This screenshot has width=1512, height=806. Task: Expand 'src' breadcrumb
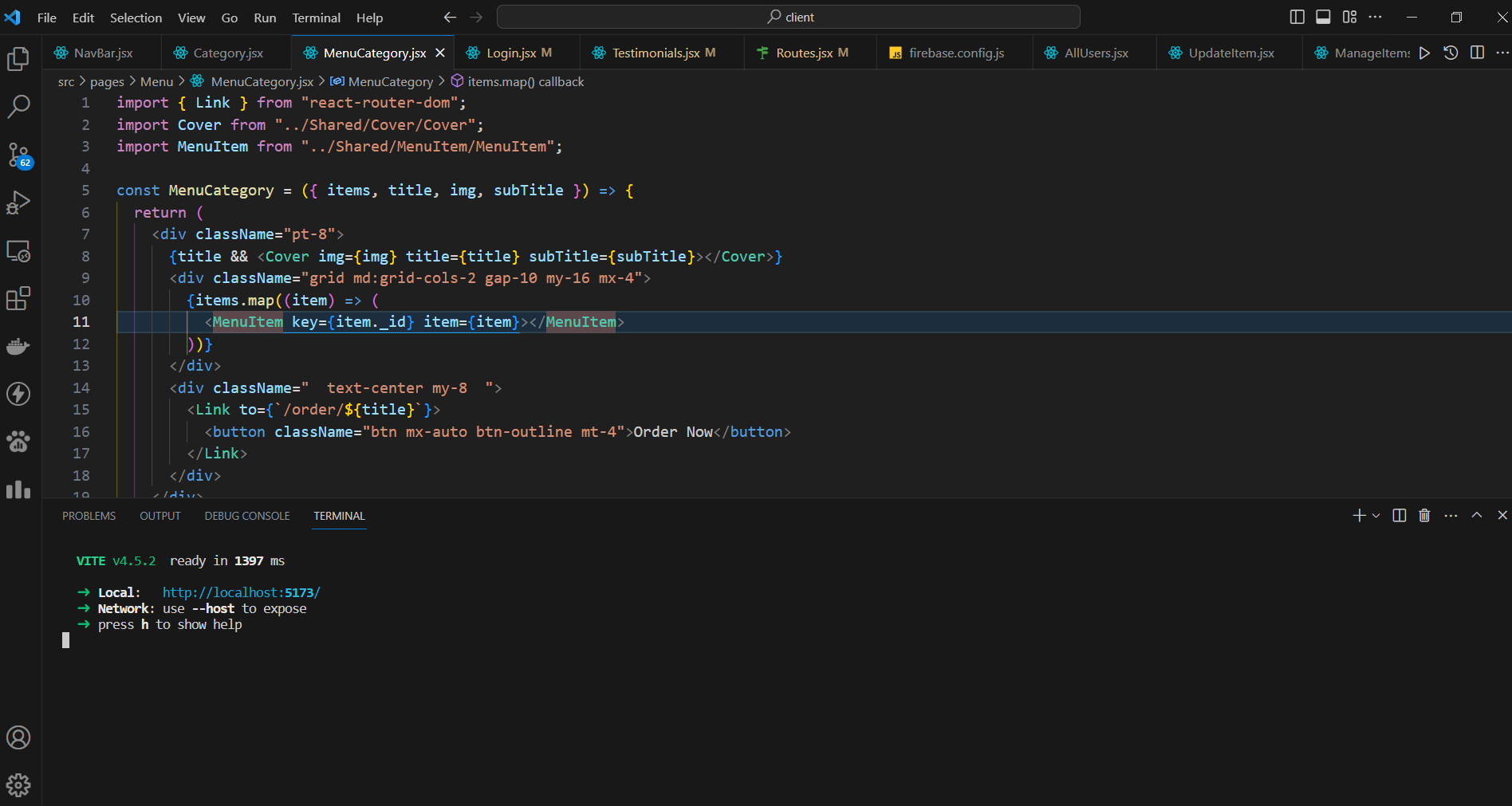coord(66,81)
